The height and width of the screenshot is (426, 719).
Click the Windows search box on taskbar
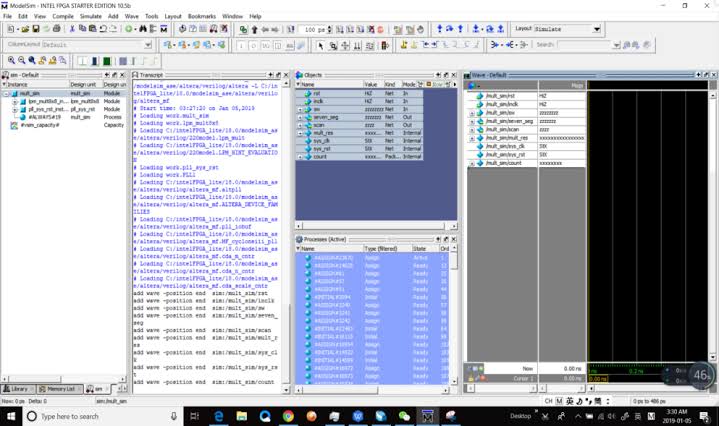point(101,416)
